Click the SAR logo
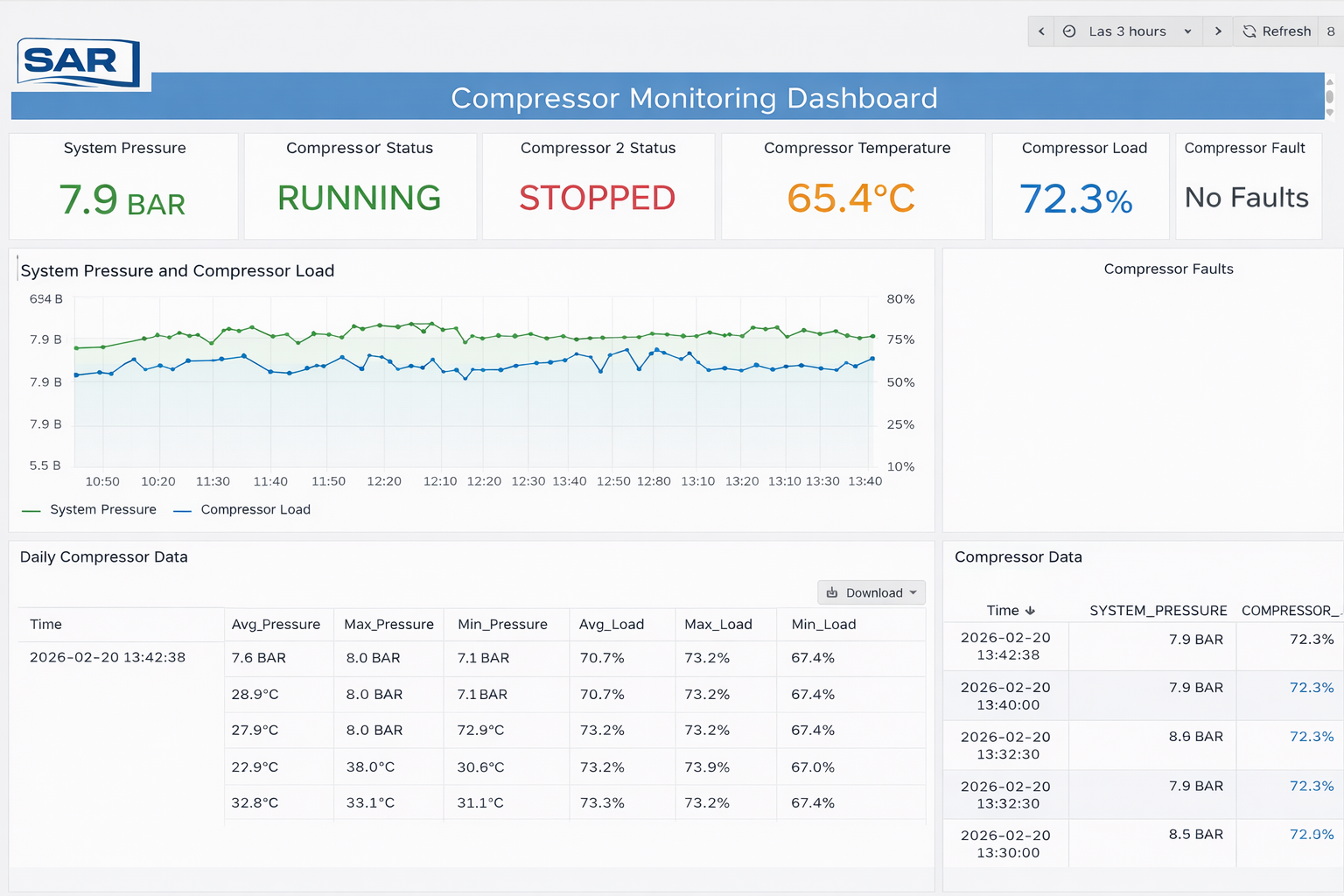Image resolution: width=1344 pixels, height=896 pixels. click(x=79, y=62)
